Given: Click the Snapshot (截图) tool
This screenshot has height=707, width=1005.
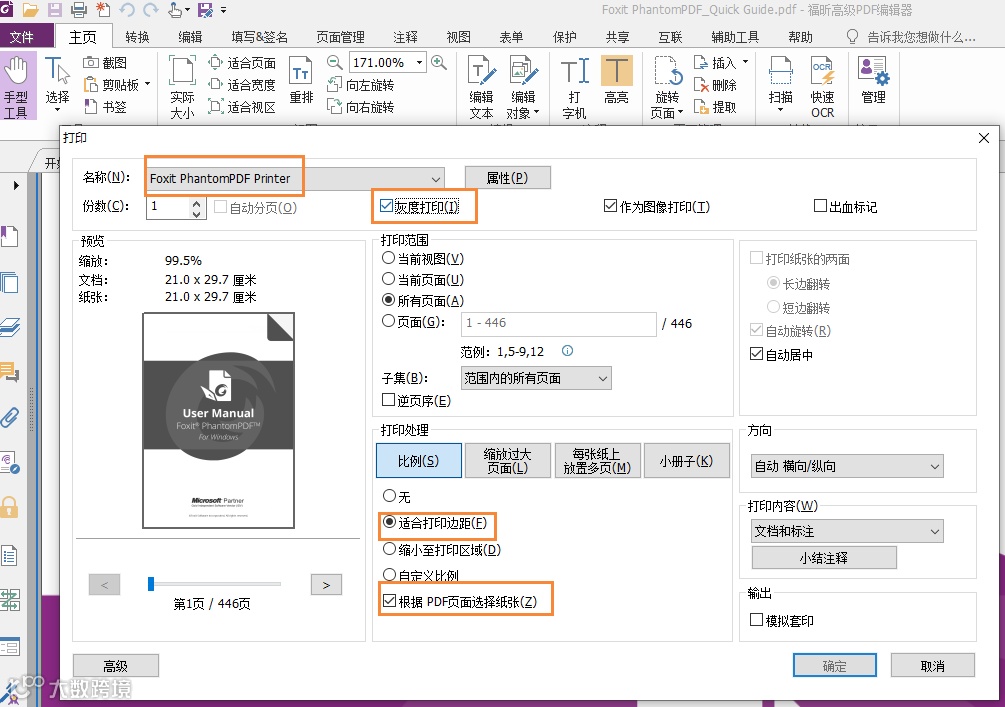Looking at the screenshot, I should pos(106,63).
